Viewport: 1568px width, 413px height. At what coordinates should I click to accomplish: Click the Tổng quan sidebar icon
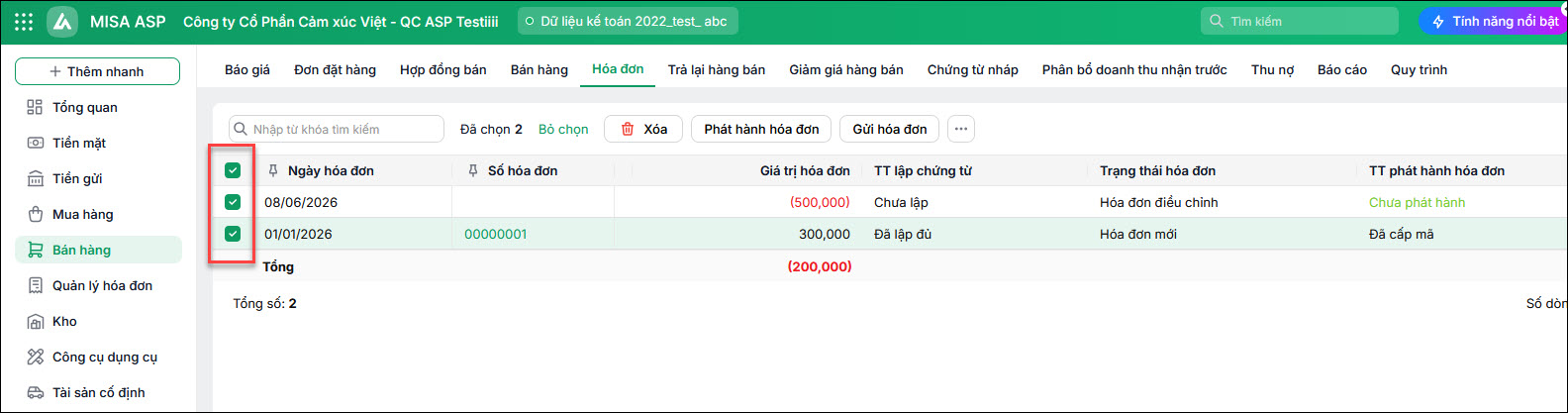tap(35, 107)
